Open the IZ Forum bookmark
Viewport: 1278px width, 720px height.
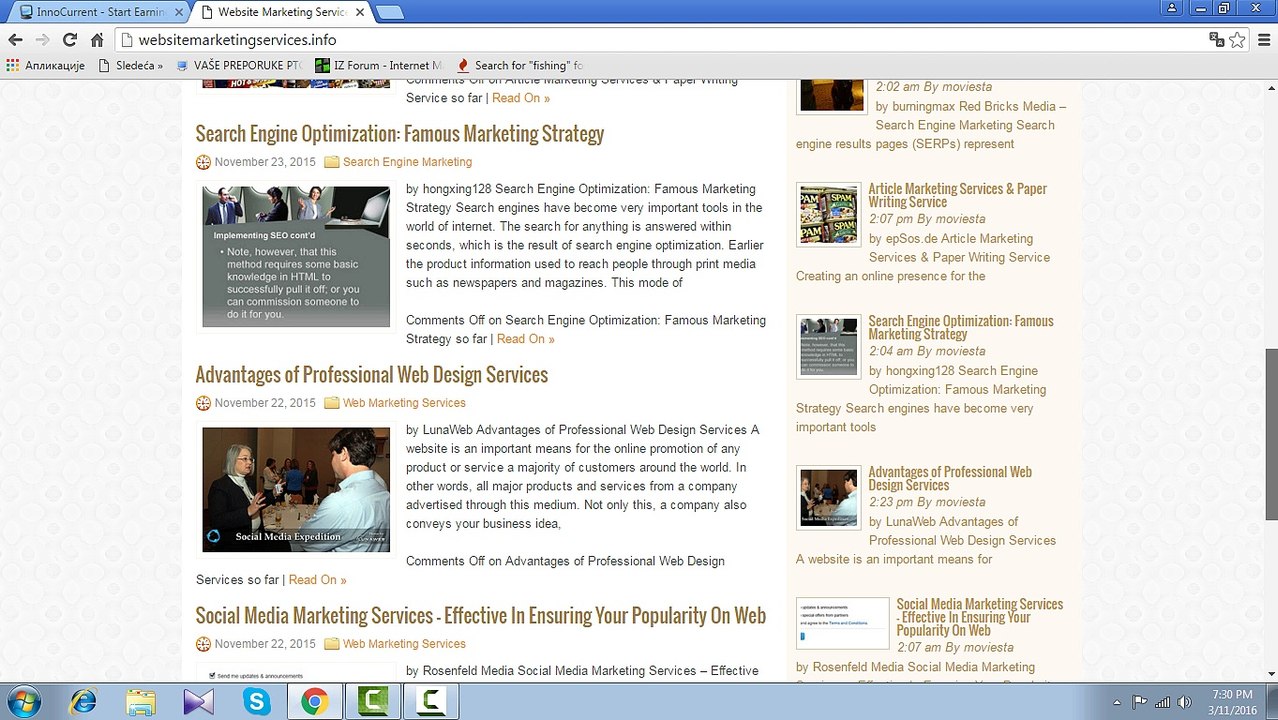378,65
